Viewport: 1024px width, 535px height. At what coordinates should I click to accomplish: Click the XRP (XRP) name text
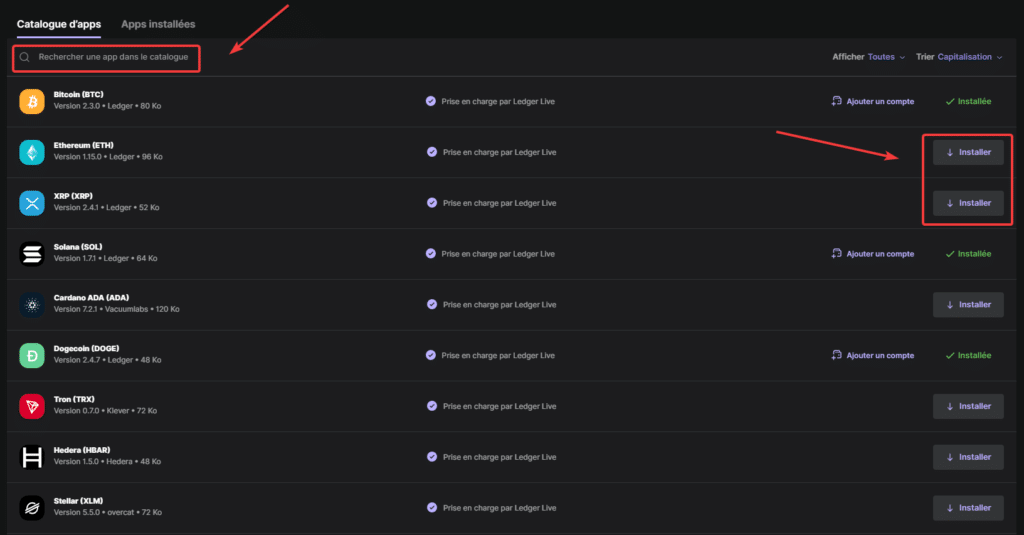(x=73, y=196)
